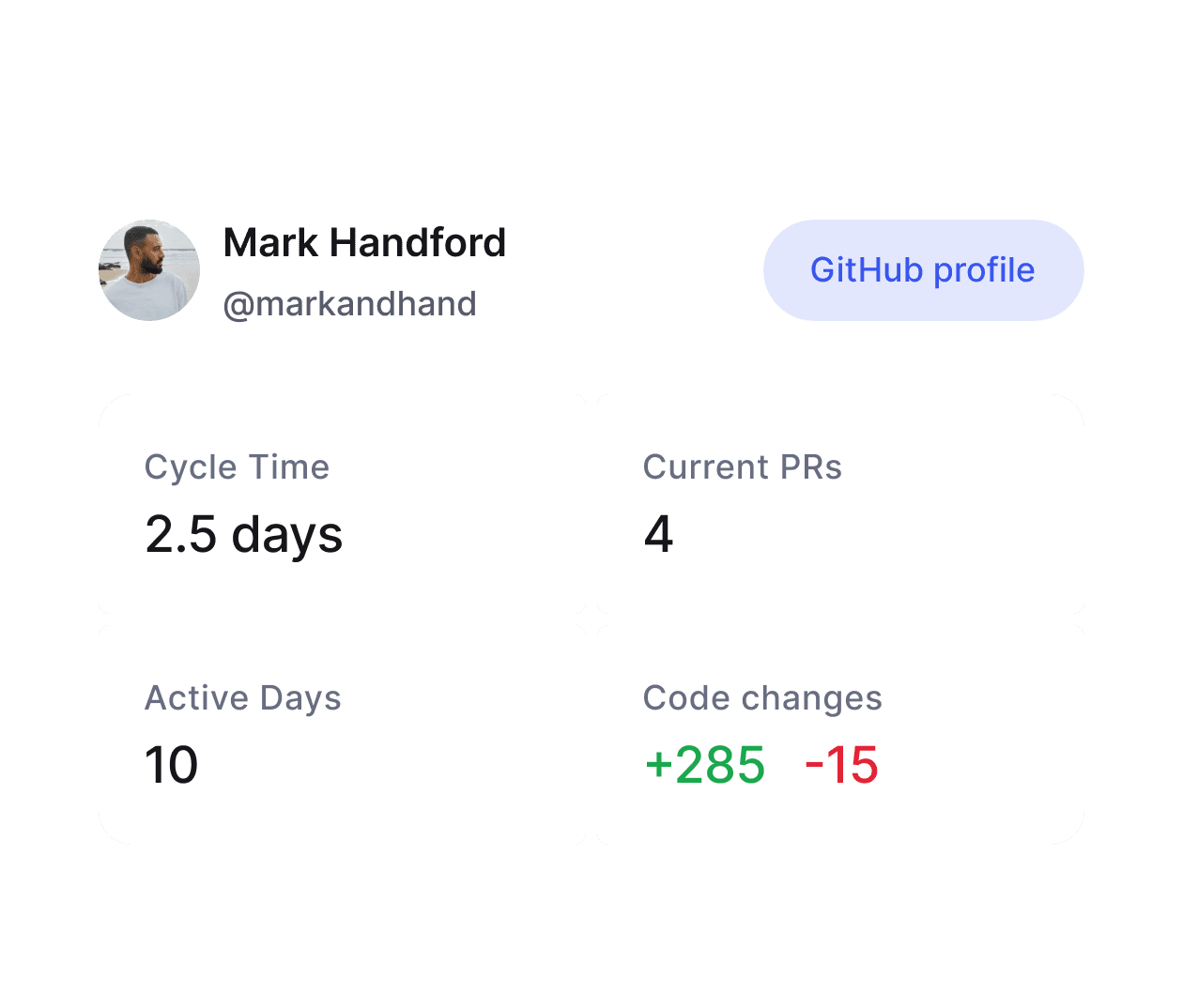Click the Active Days card
This screenshot has height=1008, width=1183.
click(343, 733)
